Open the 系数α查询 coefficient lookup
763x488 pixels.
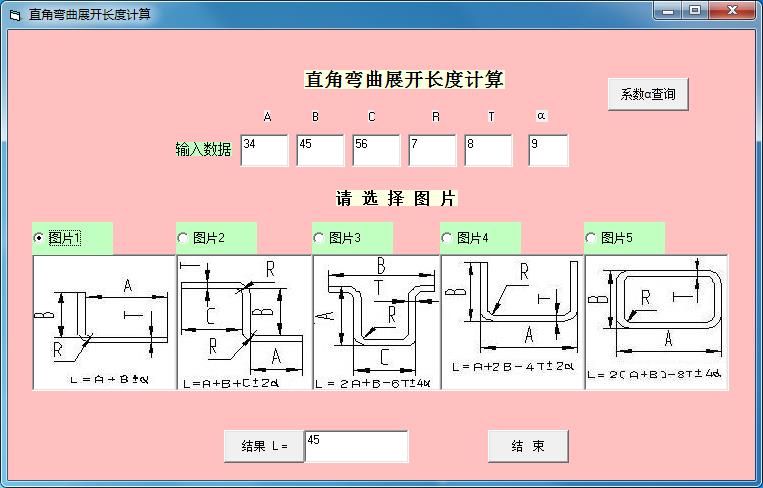point(648,94)
